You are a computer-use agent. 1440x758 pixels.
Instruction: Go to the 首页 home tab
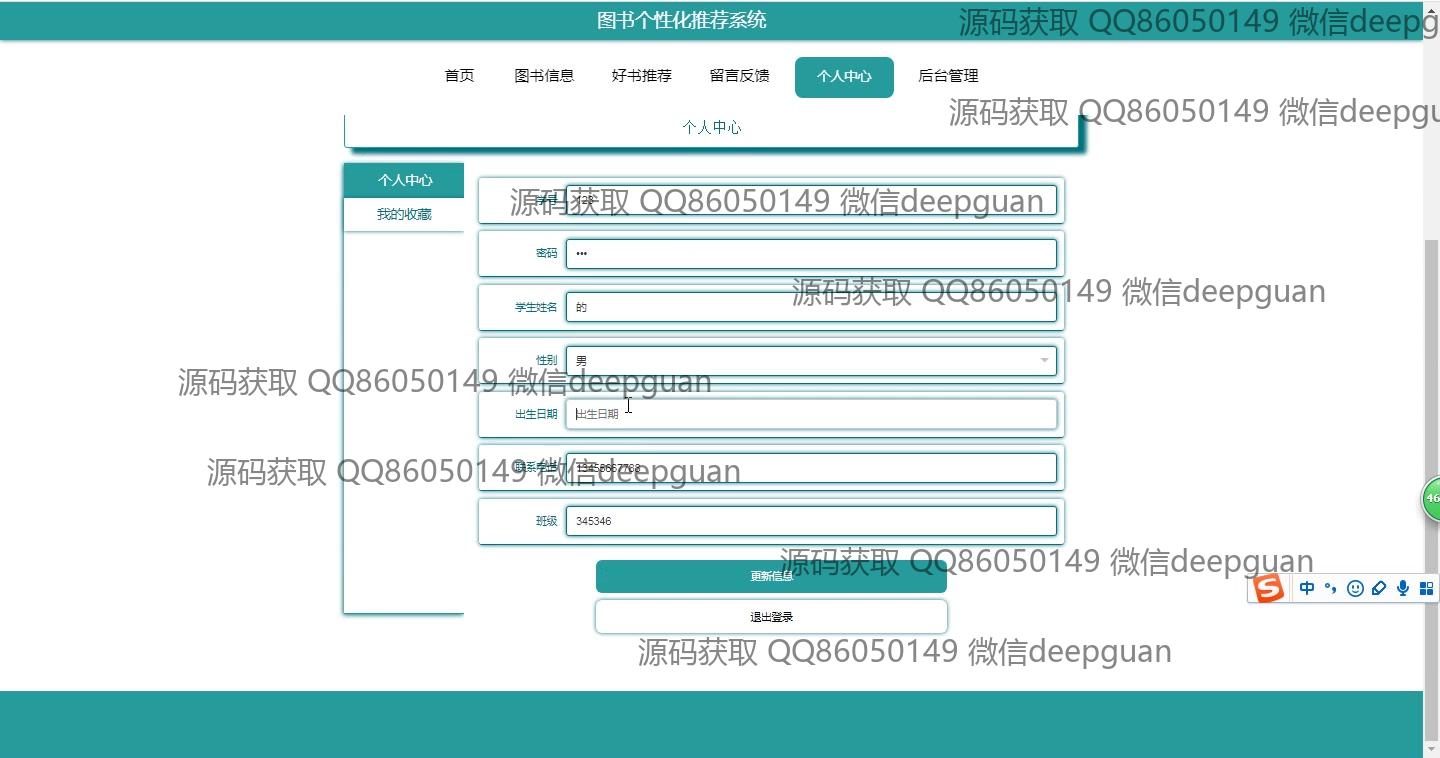[459, 76]
